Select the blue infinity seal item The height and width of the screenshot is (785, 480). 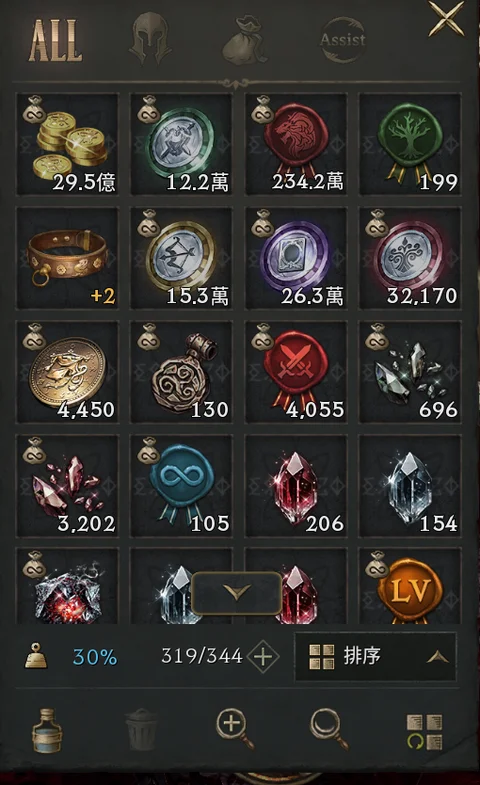point(182,486)
